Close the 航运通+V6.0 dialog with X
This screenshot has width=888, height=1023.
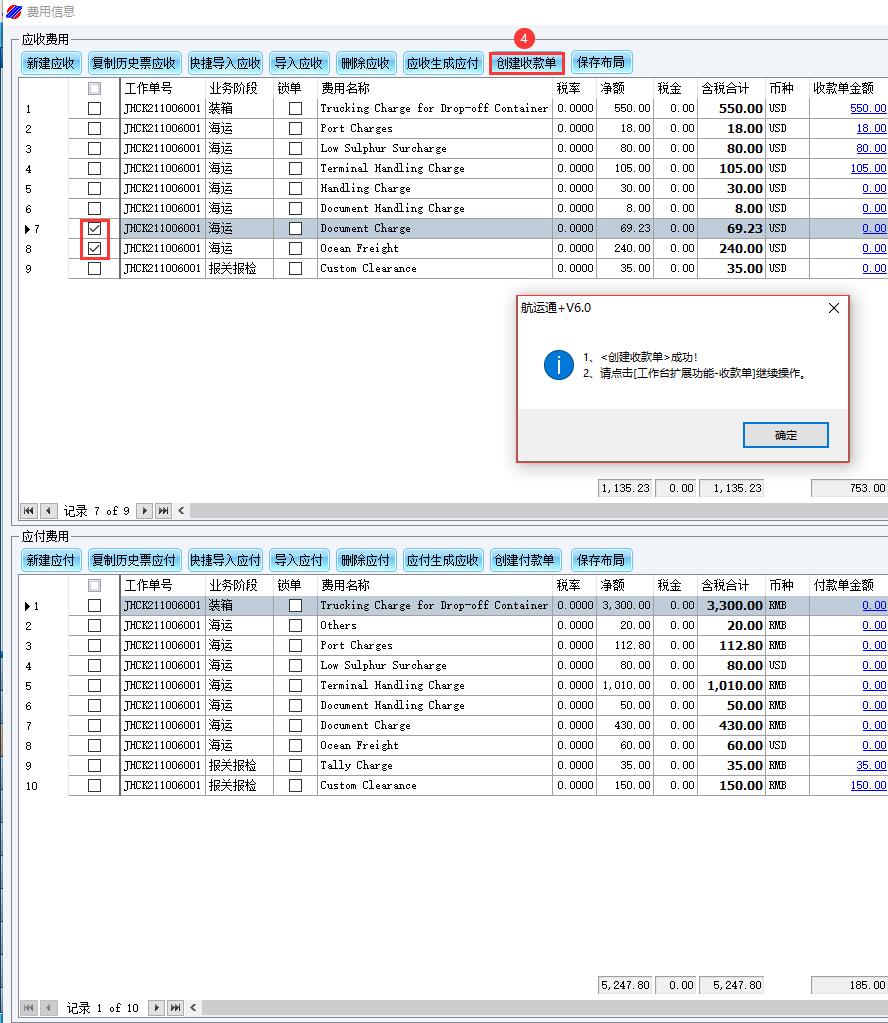pyautogui.click(x=834, y=308)
